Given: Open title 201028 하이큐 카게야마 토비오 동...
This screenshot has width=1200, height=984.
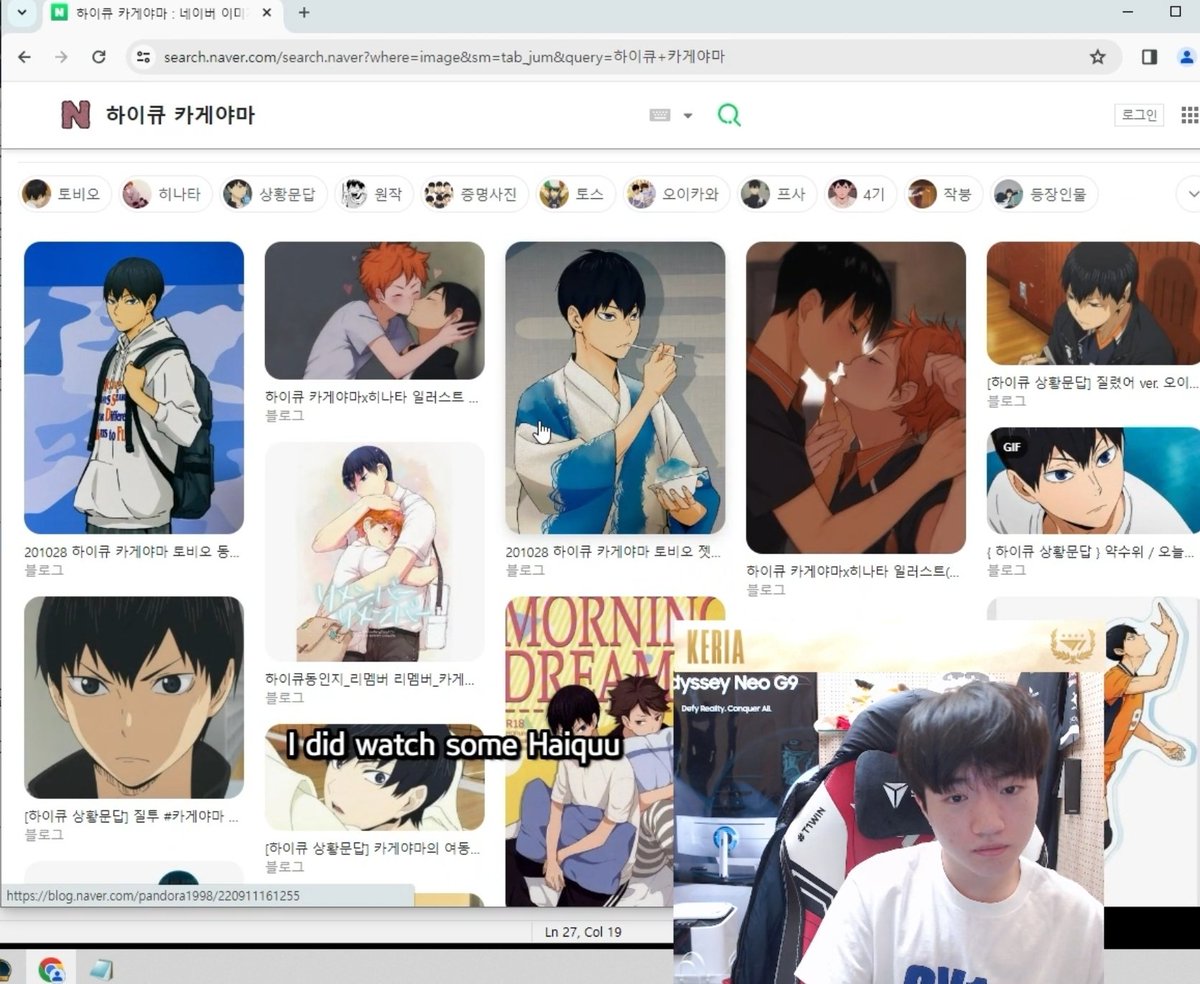Looking at the screenshot, I should click(132, 551).
